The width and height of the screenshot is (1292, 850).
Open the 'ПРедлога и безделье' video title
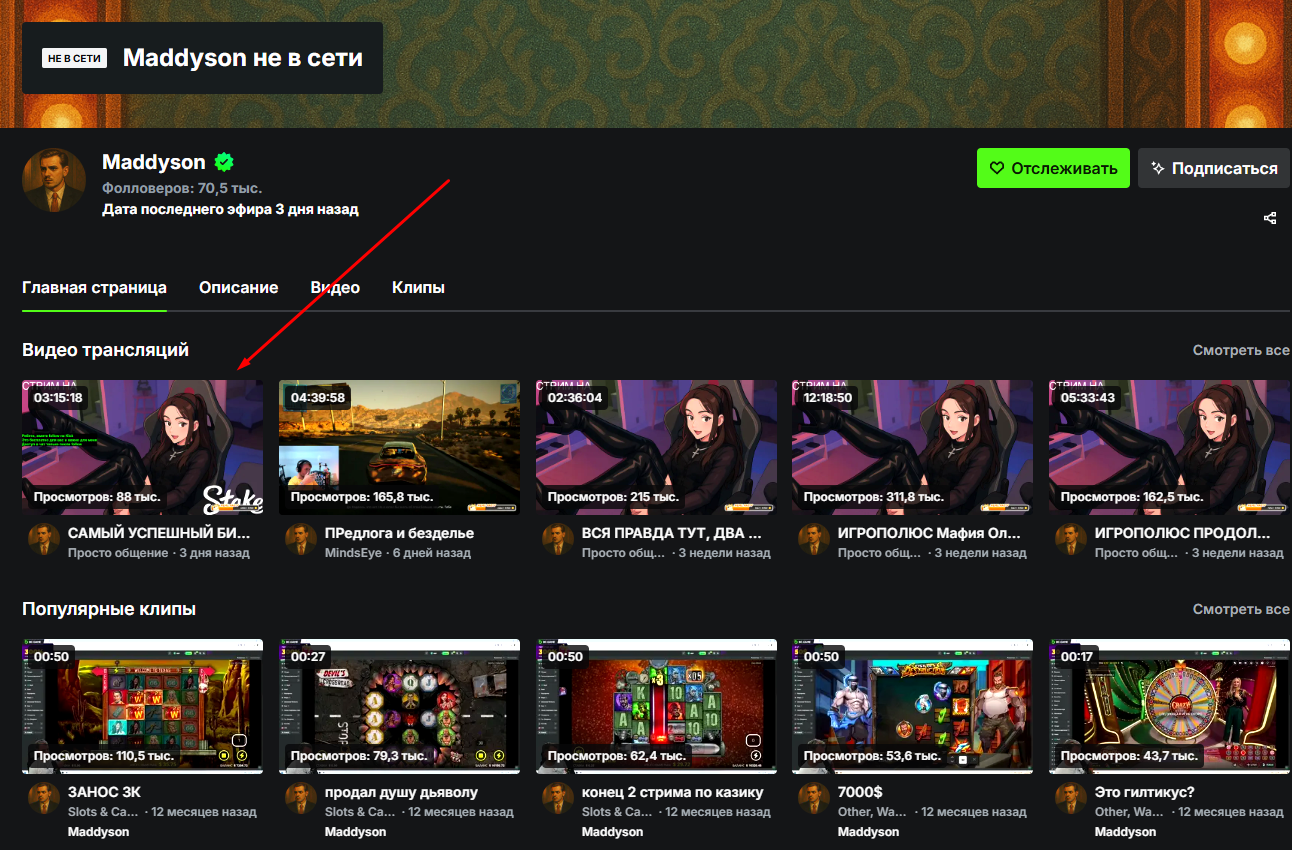click(x=399, y=533)
